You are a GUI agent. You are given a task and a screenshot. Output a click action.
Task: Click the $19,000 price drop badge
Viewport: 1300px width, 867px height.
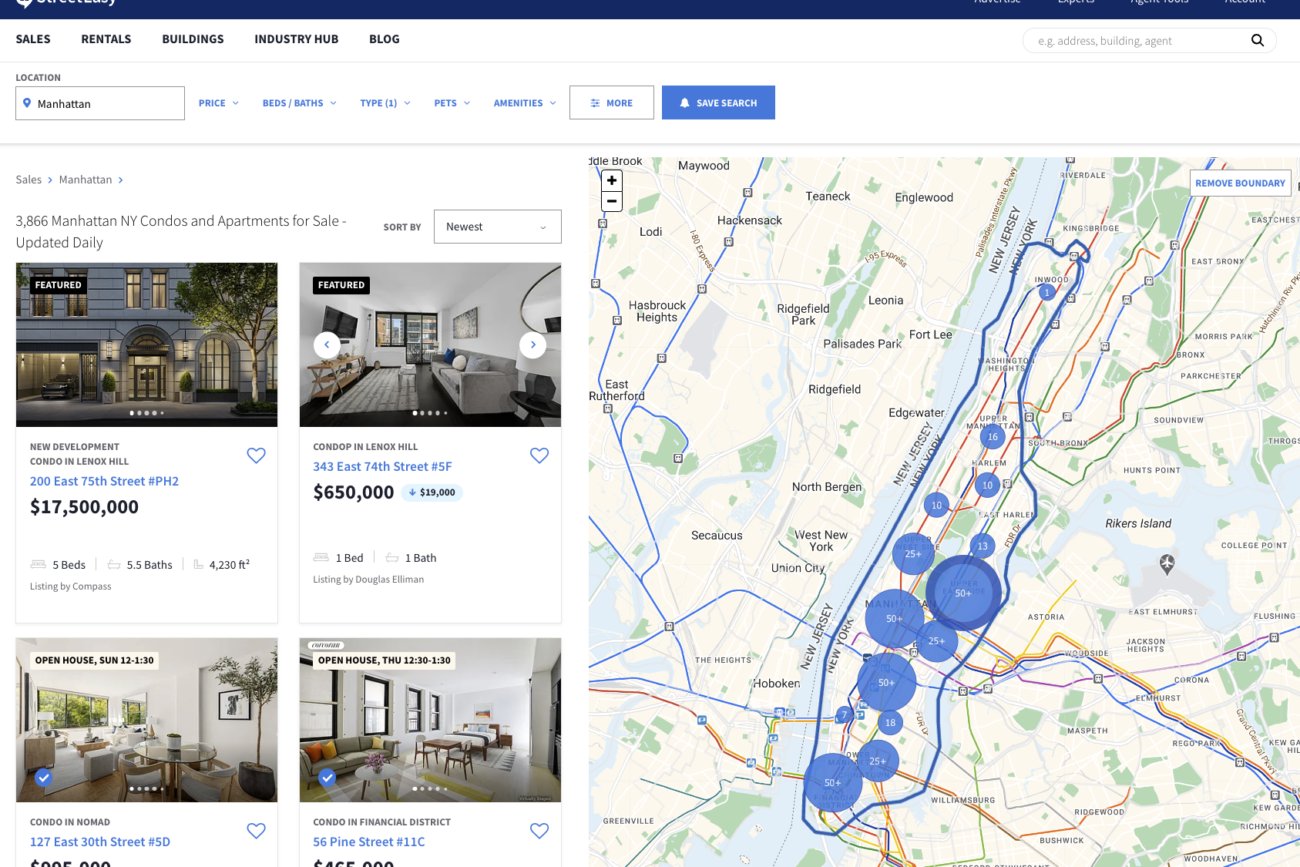coord(432,492)
